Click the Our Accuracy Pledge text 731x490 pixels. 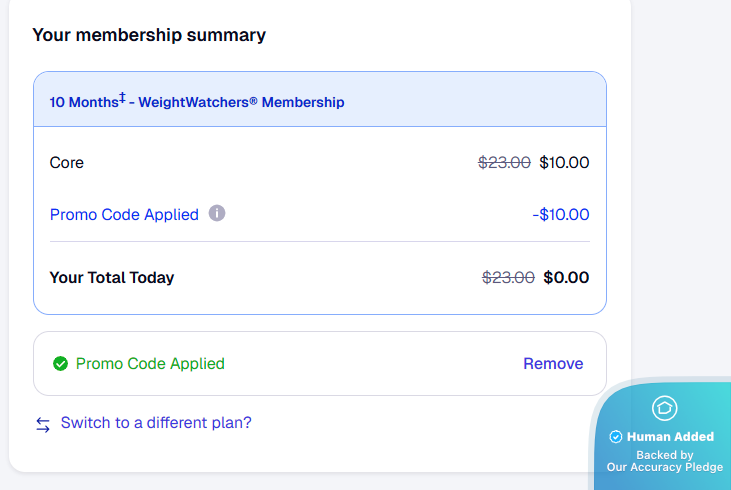pos(664,467)
